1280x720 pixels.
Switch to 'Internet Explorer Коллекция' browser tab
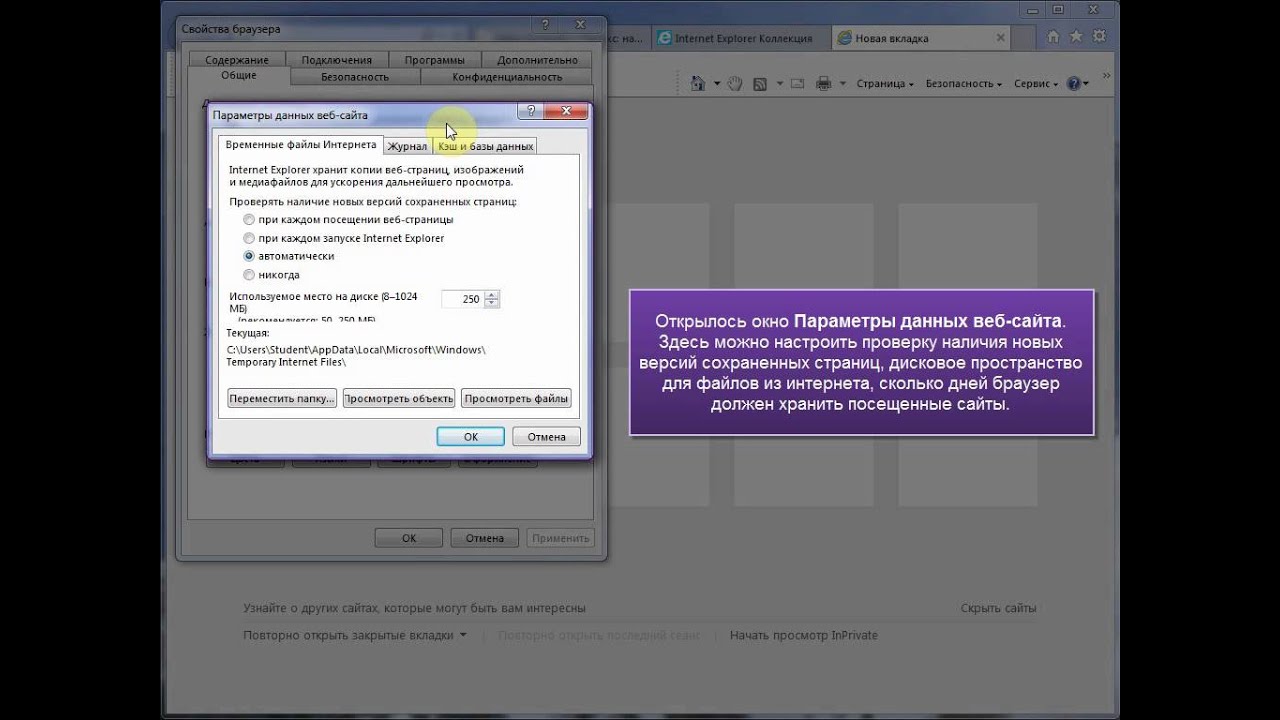pyautogui.click(x=740, y=38)
